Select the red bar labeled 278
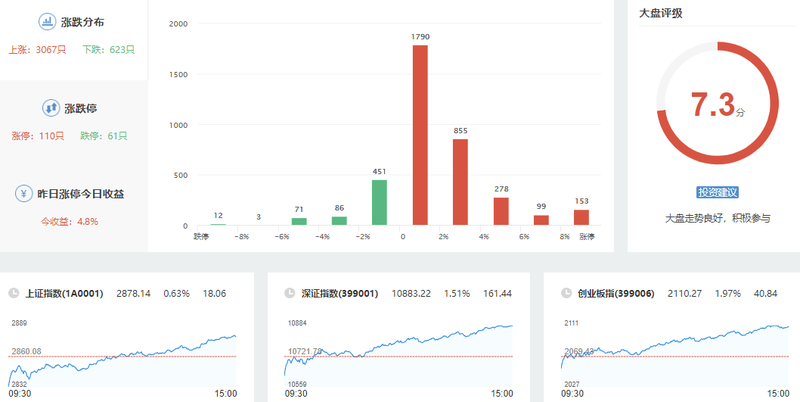 click(501, 211)
